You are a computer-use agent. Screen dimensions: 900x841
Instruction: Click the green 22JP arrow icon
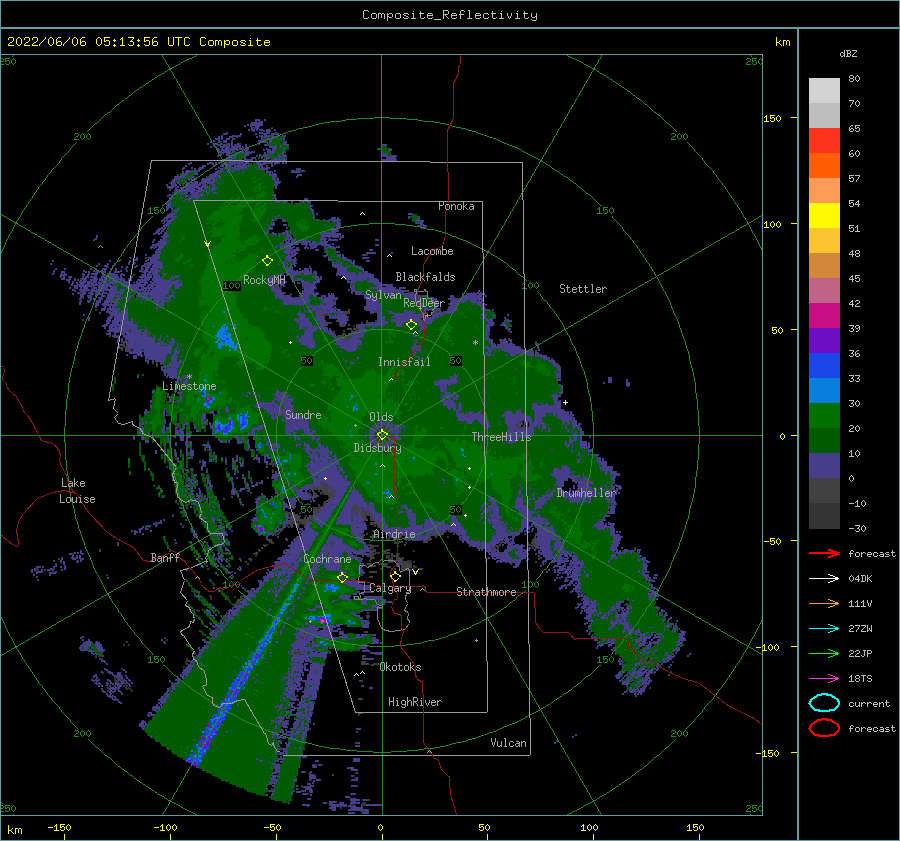(x=824, y=653)
